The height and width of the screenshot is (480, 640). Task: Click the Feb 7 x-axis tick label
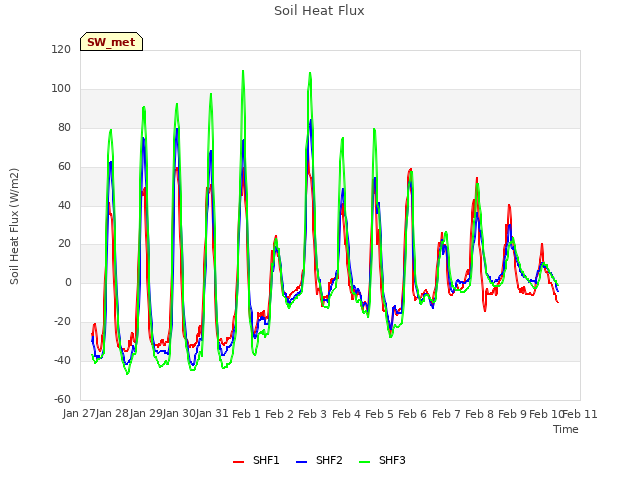click(x=446, y=414)
